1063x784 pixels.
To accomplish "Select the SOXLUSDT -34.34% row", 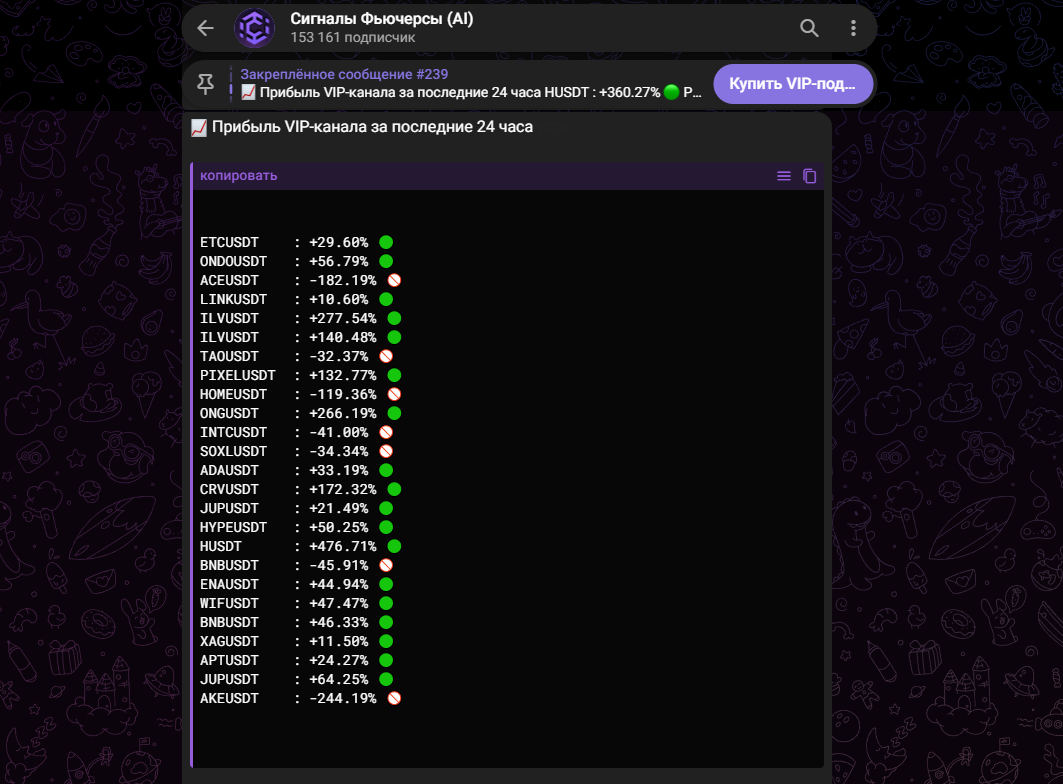I will click(x=296, y=451).
